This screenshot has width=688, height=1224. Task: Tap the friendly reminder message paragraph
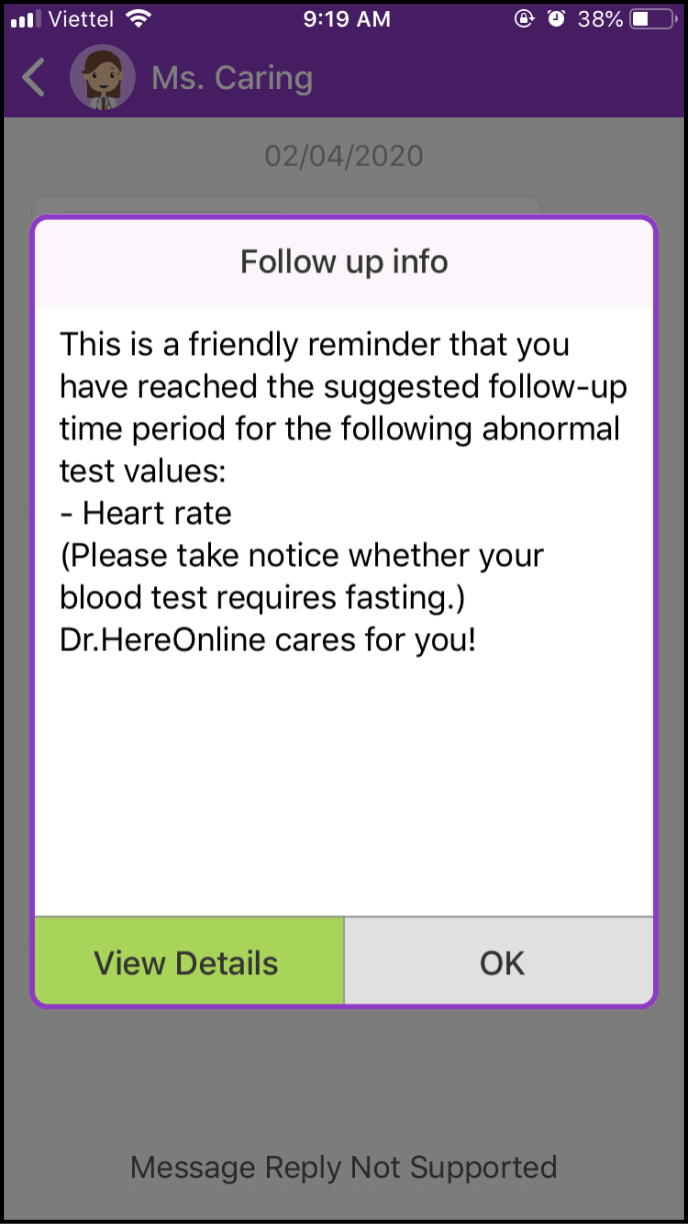coord(340,408)
